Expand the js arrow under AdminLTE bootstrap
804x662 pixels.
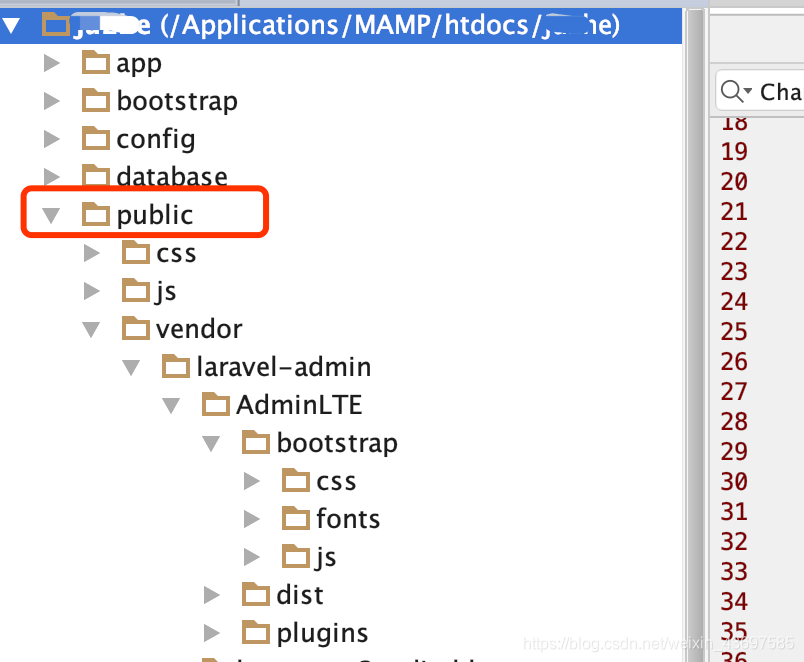click(251, 557)
